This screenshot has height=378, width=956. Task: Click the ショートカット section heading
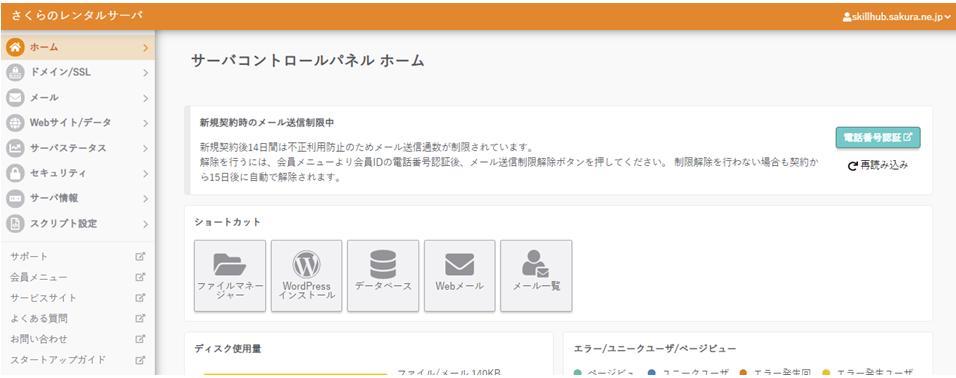pos(227,222)
